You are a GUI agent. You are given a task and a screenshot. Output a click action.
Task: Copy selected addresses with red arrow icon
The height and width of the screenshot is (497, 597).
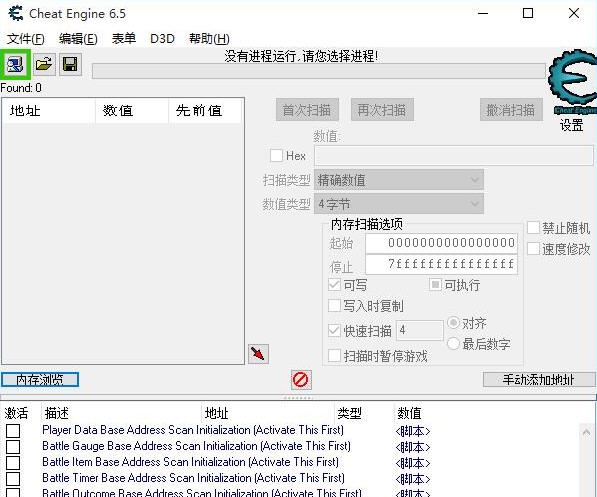click(x=258, y=354)
